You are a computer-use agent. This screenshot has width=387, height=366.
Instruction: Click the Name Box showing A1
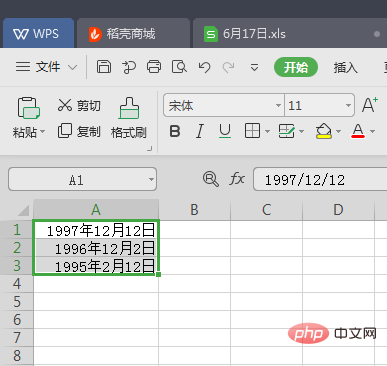[x=82, y=179]
